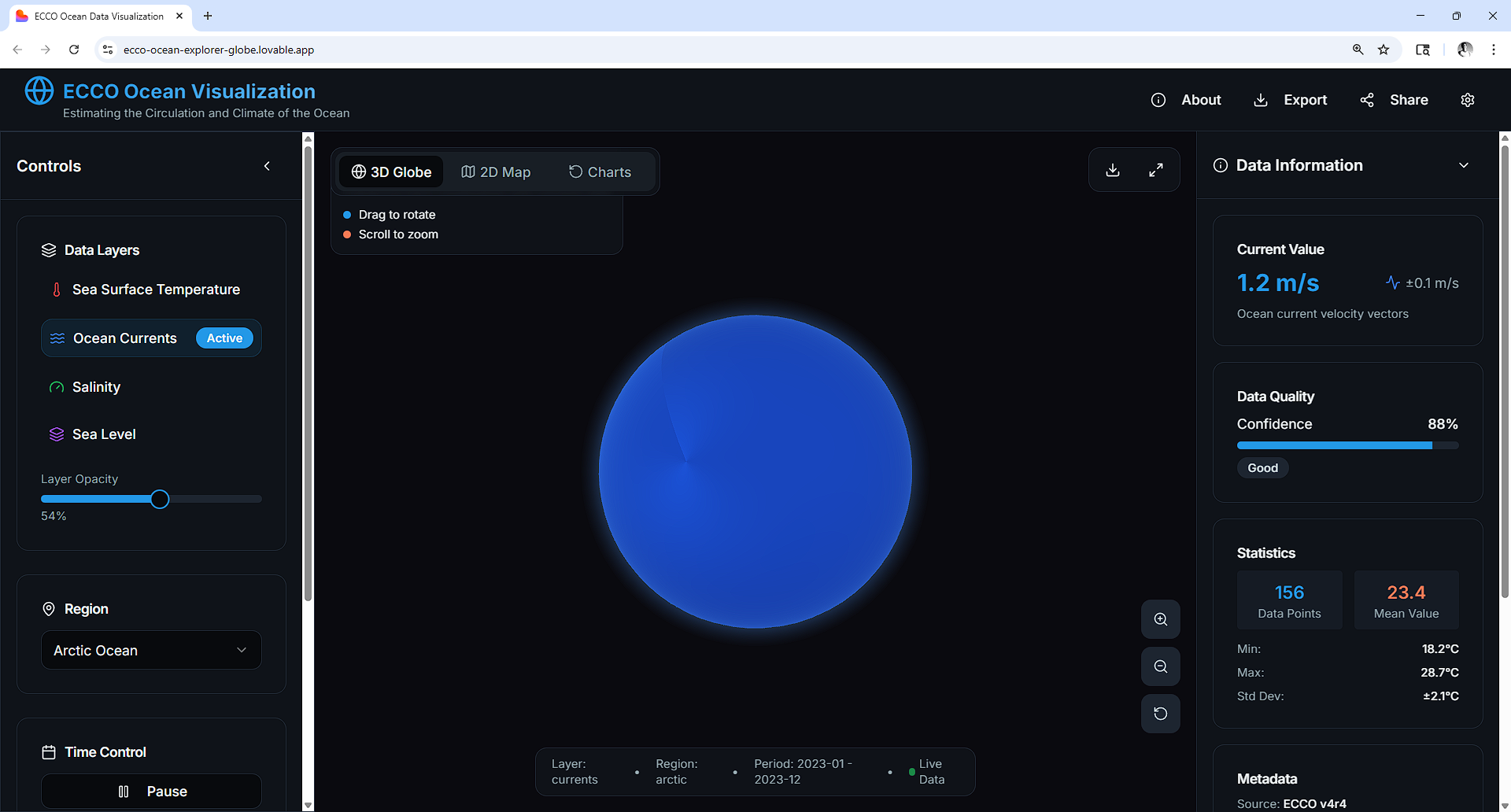This screenshot has height=812, width=1511.
Task: Collapse the Data Information panel chevron
Action: pos(1464,165)
